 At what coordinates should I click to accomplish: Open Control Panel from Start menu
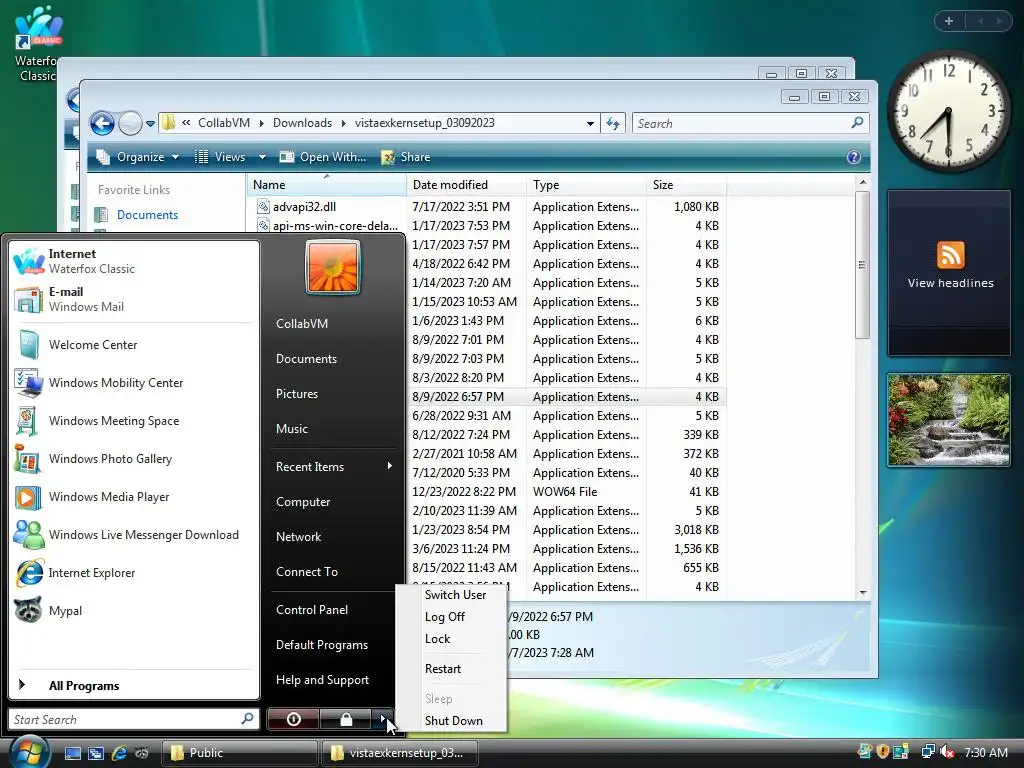point(333,610)
